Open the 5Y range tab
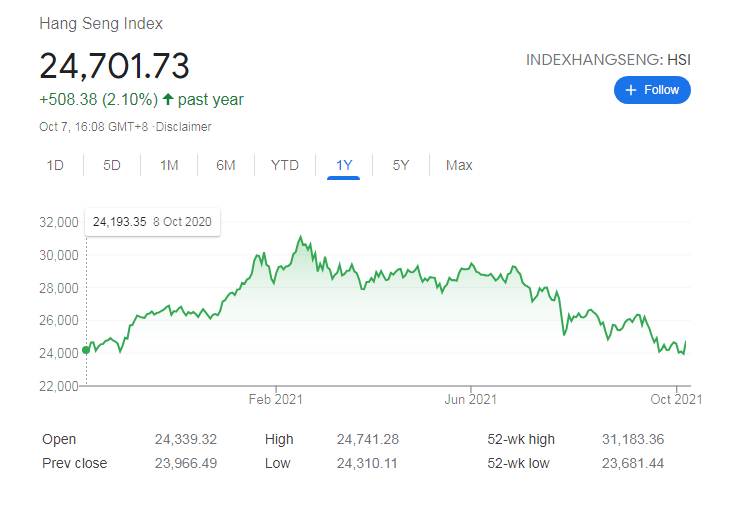The height and width of the screenshot is (508, 742). click(400, 165)
